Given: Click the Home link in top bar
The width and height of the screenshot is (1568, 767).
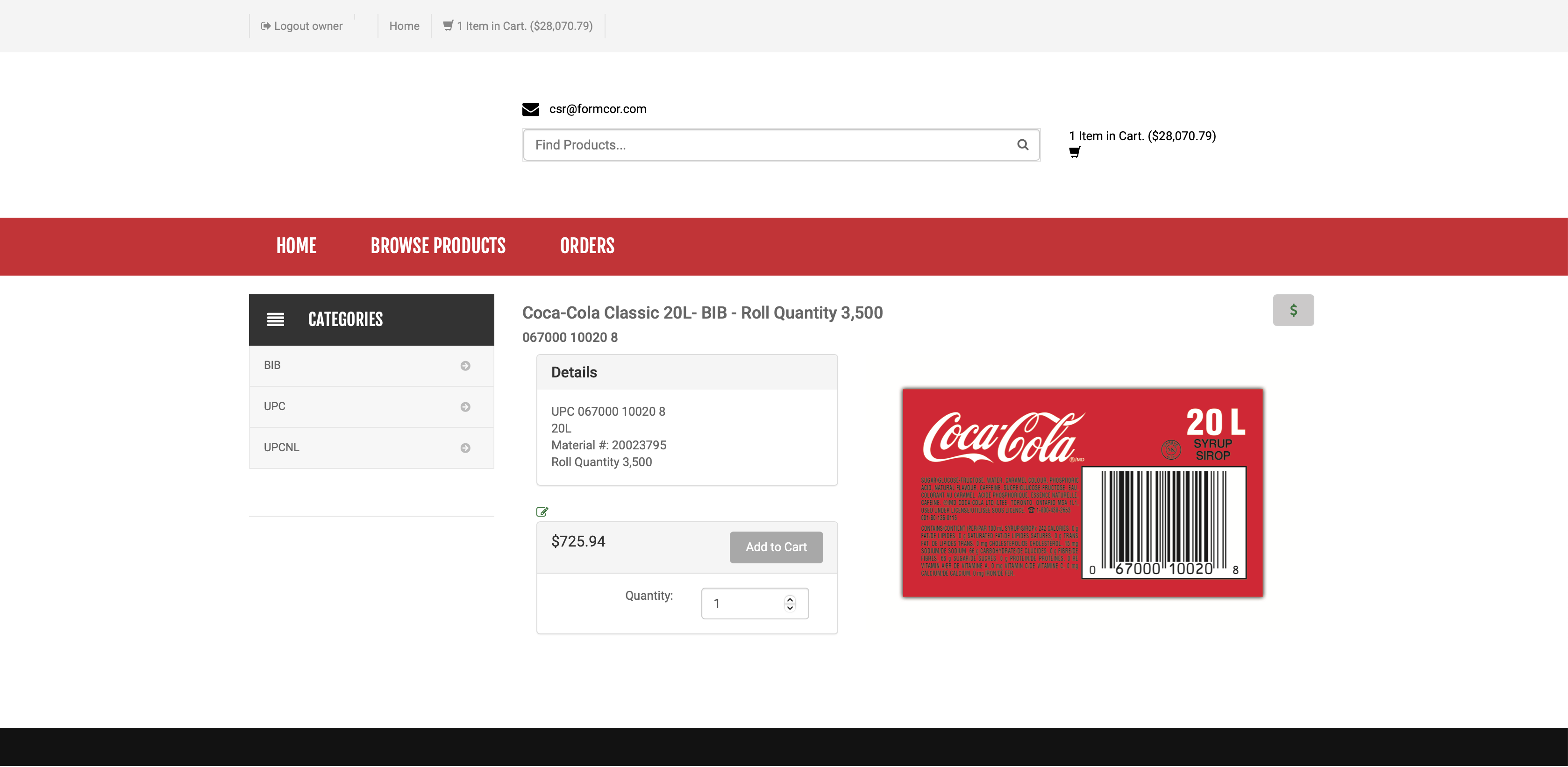Looking at the screenshot, I should click(x=404, y=26).
